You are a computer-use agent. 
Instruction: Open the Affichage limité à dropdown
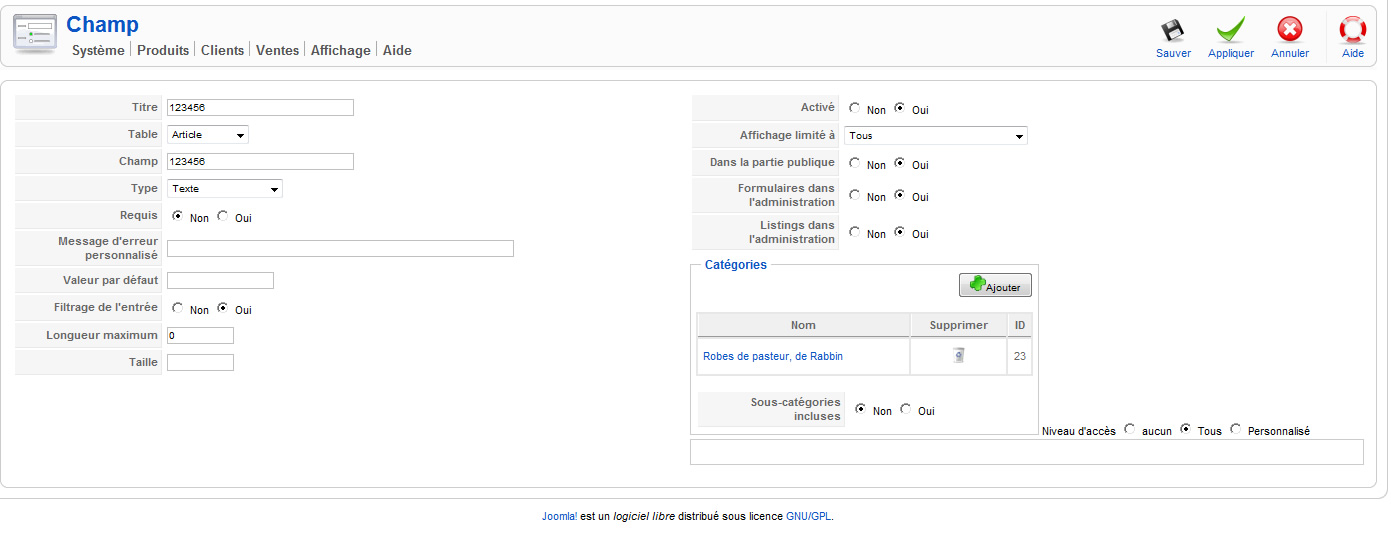tap(936, 135)
